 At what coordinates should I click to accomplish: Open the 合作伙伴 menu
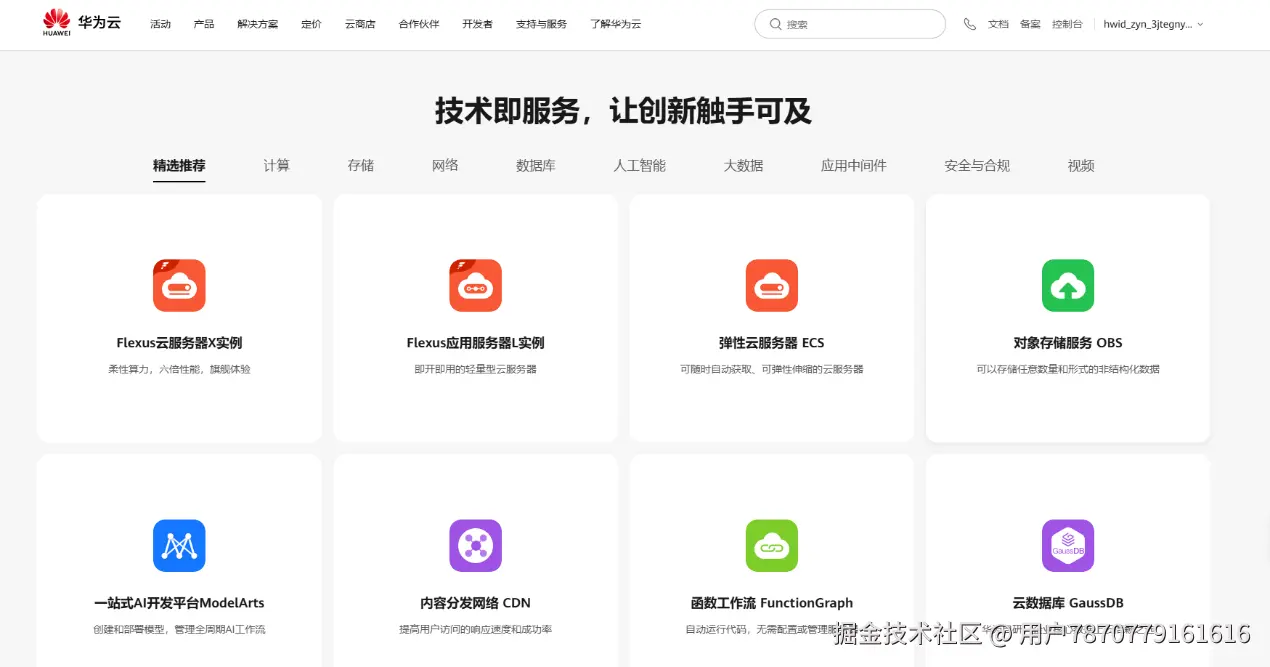pos(419,24)
